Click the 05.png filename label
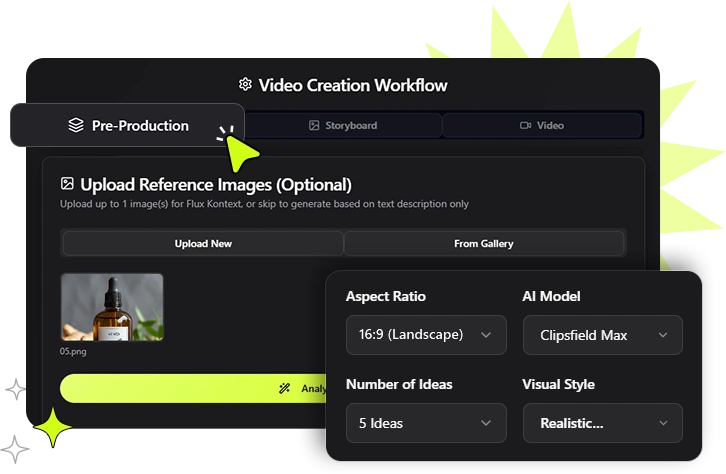Screen dimensions: 726x474 (x=75, y=352)
